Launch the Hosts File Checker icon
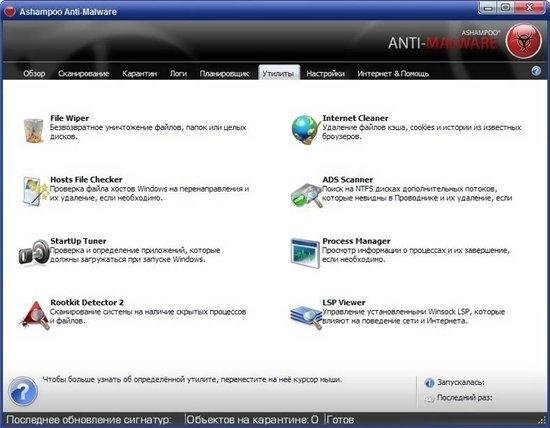The height and width of the screenshot is (428, 550). [x=35, y=191]
